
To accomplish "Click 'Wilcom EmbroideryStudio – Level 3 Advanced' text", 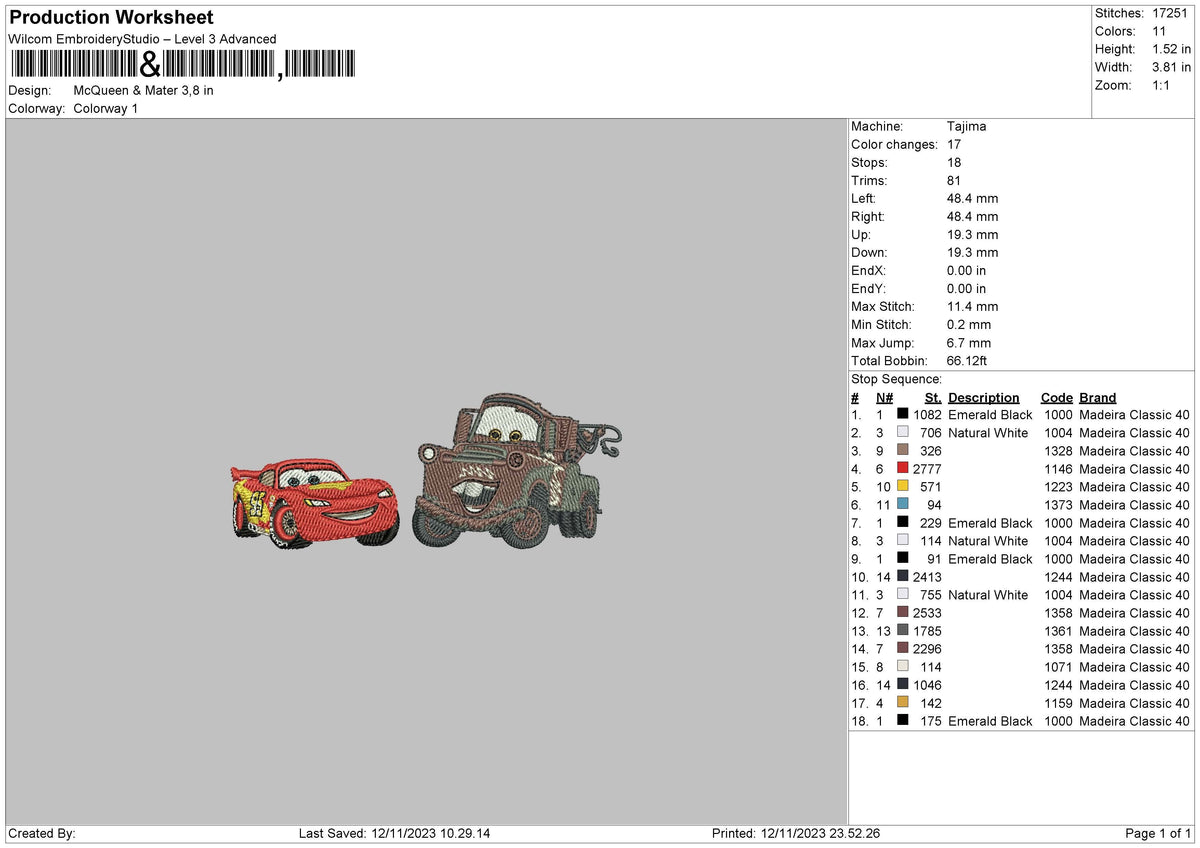I will pos(142,39).
